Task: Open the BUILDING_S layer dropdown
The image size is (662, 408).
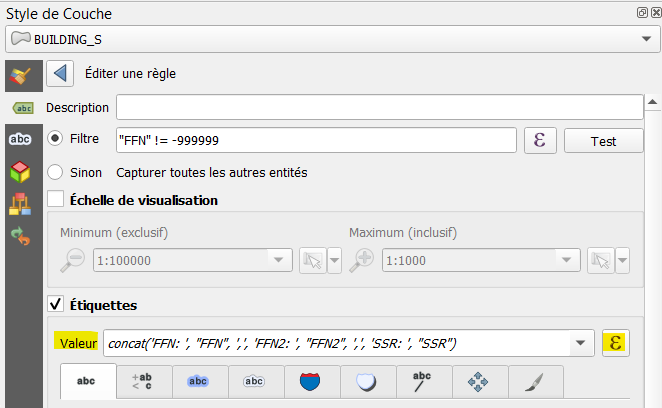Action: click(x=333, y=39)
